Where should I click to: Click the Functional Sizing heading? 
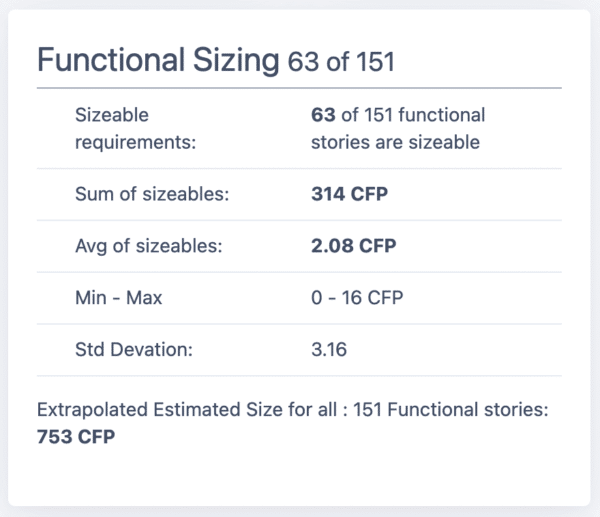(x=158, y=60)
